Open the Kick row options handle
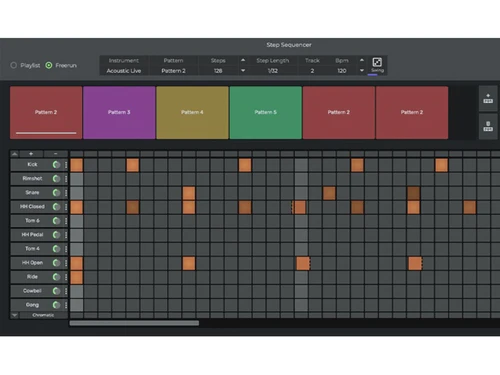Viewport: 500px width, 375px height. (x=66, y=165)
